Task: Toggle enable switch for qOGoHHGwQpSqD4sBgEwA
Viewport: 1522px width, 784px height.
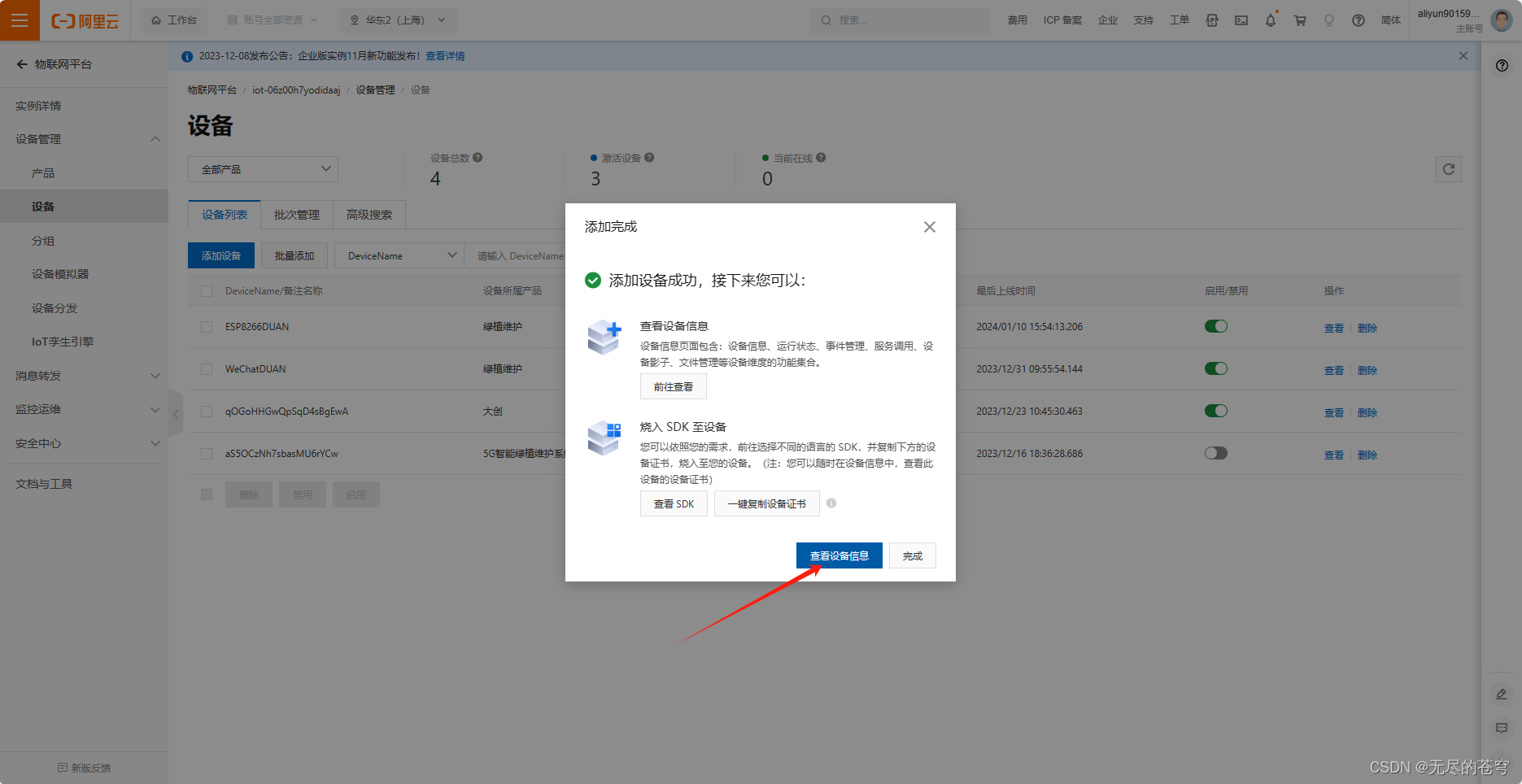Action: 1216,411
